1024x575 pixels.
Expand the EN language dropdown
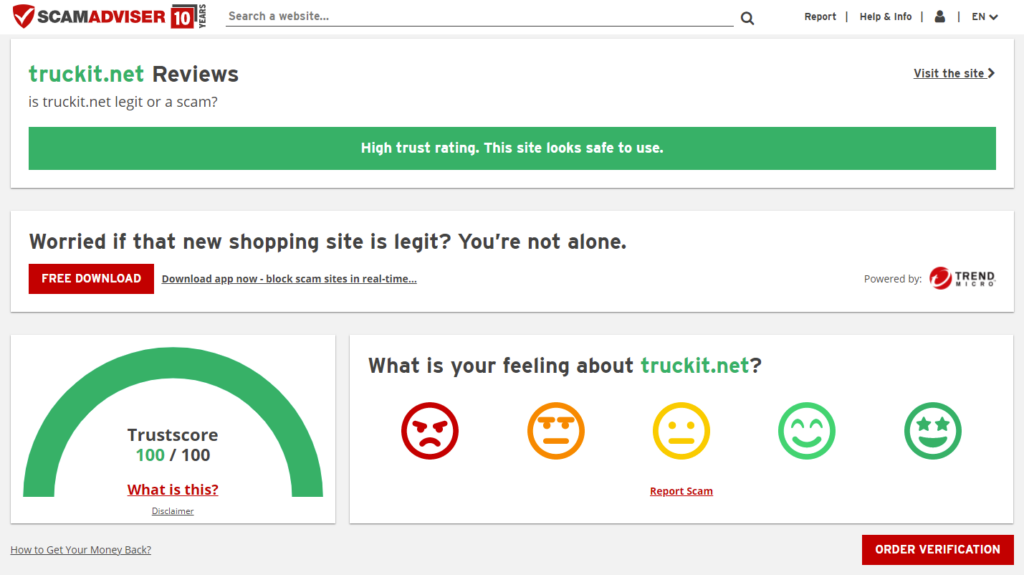(x=985, y=17)
